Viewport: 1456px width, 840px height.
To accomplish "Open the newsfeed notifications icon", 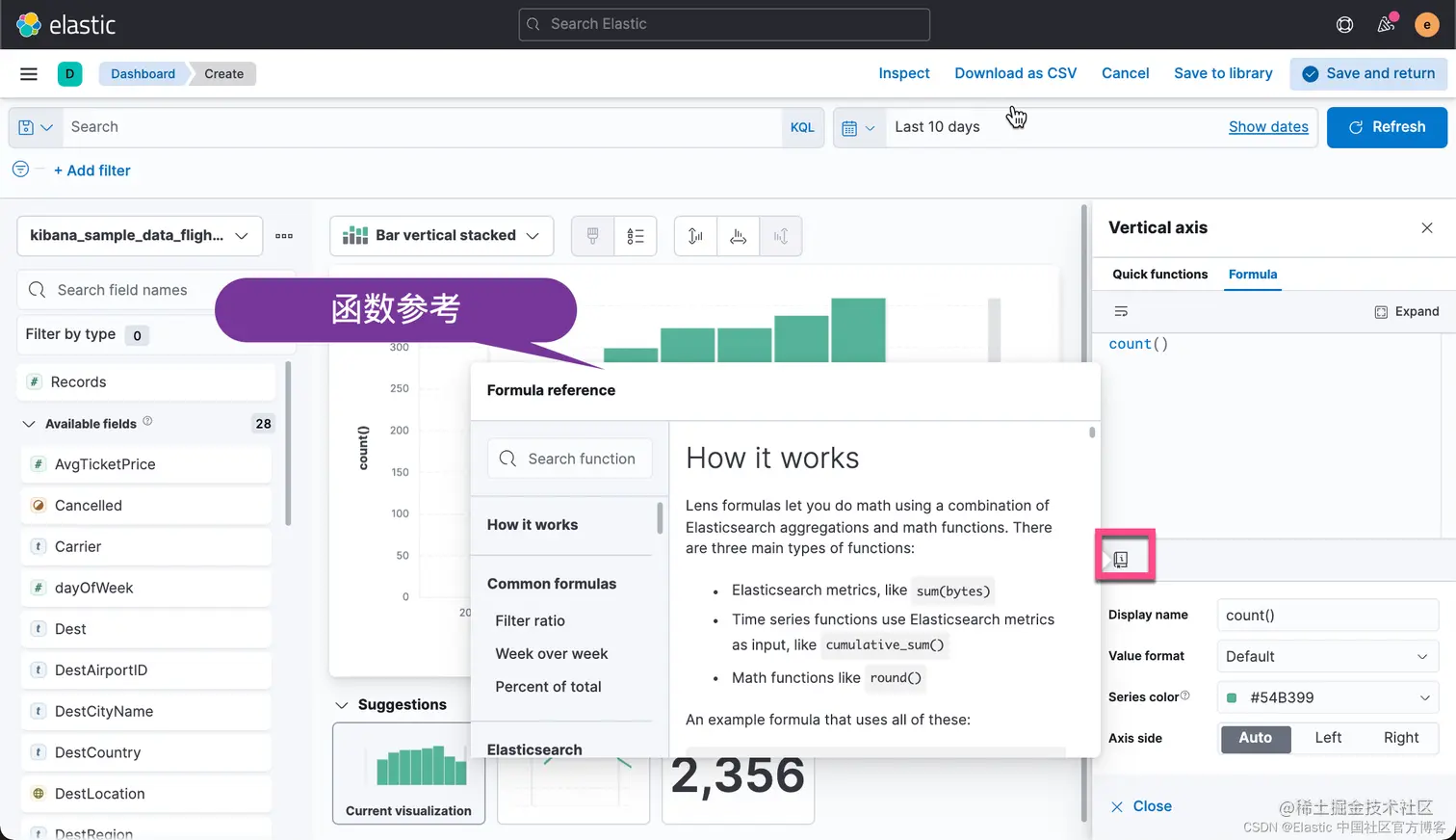I will (1386, 24).
